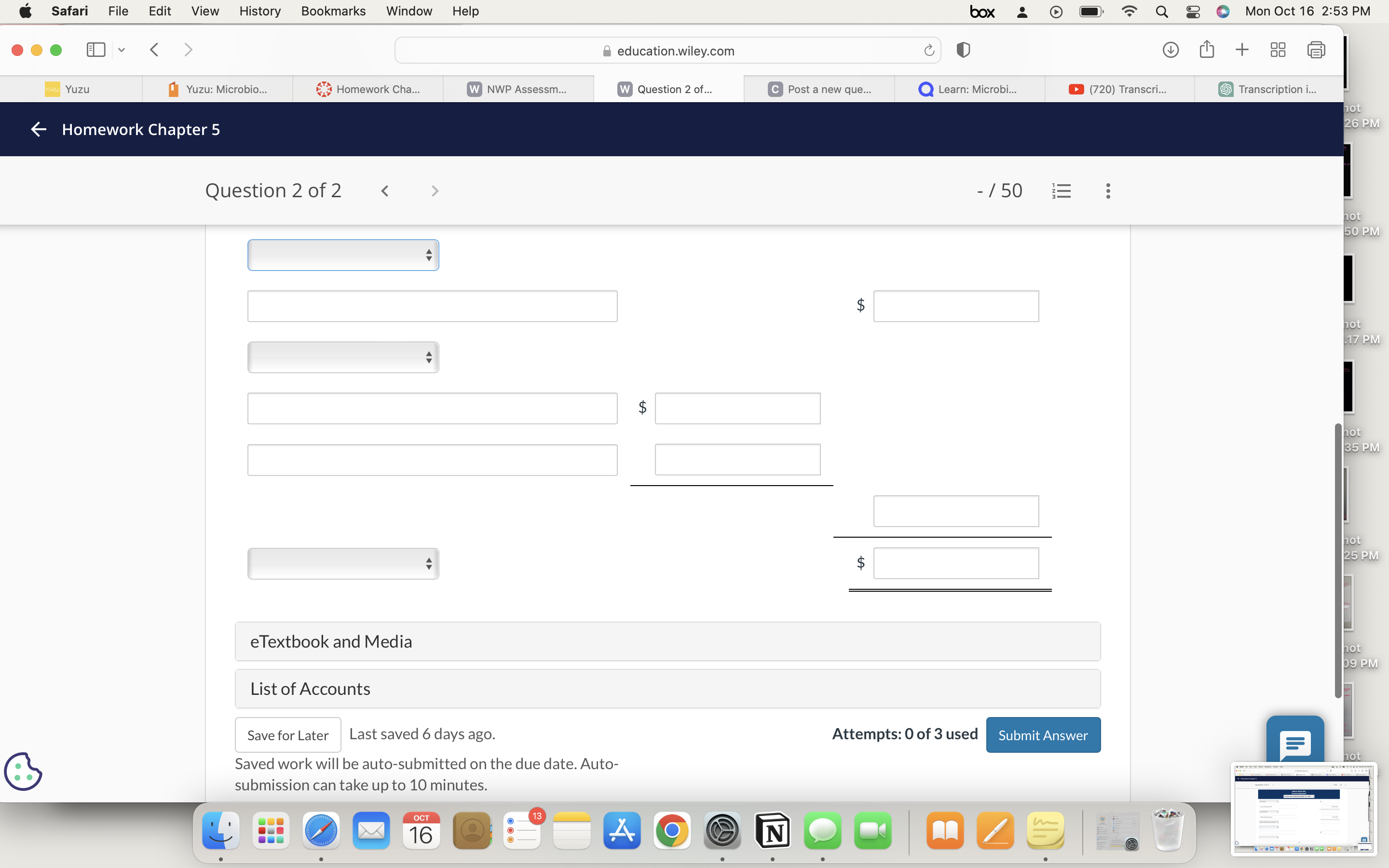Screen dimensions: 1389x868
Task: Toggle the Safari sidebar
Action: coord(95,49)
